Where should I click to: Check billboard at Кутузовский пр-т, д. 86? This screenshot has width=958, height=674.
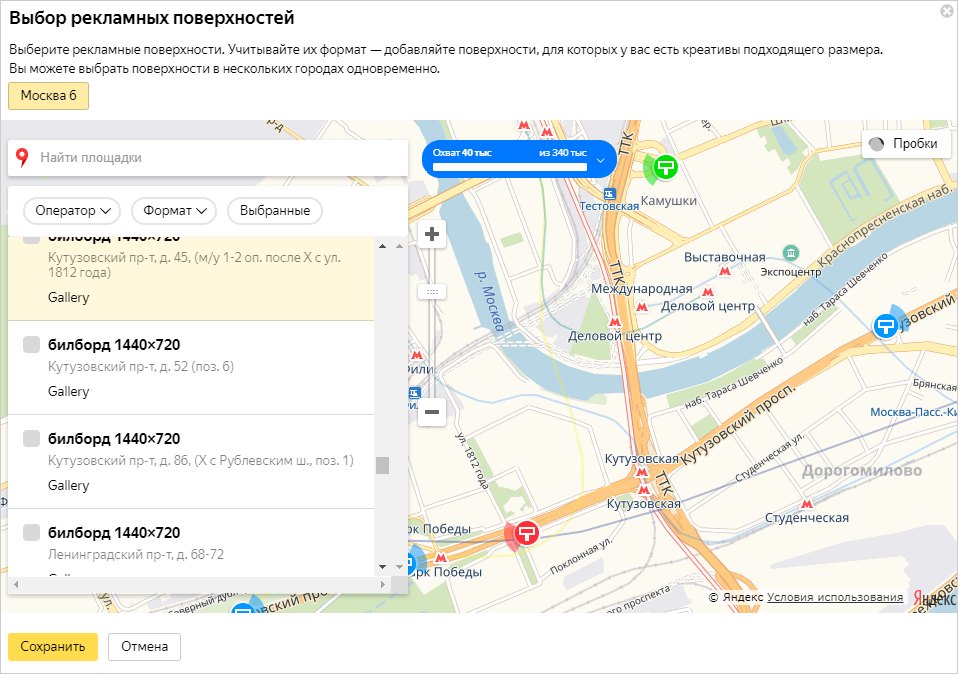pyautogui.click(x=31, y=438)
